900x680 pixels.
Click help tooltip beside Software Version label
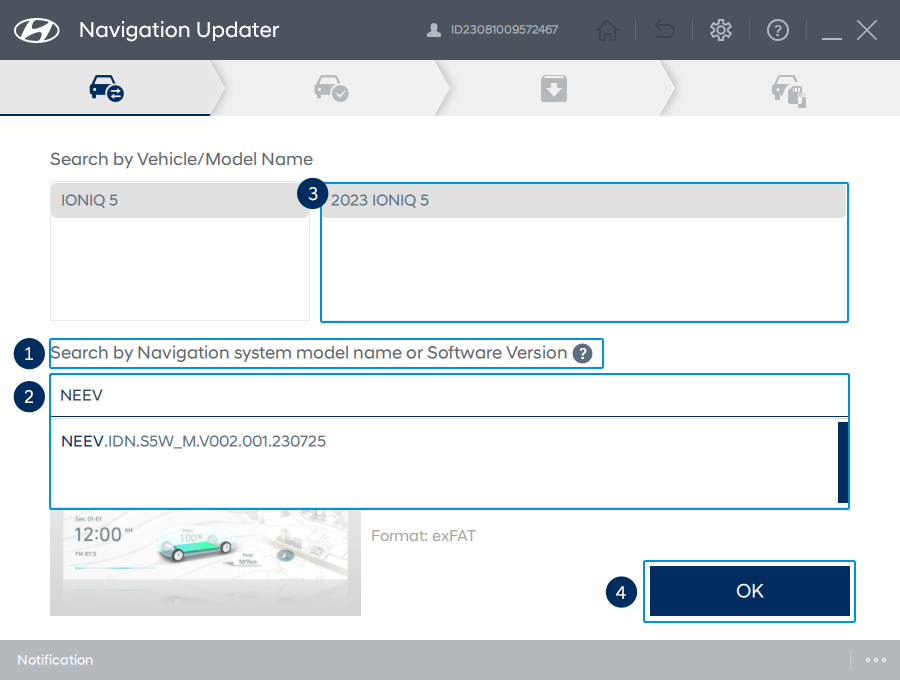[582, 354]
